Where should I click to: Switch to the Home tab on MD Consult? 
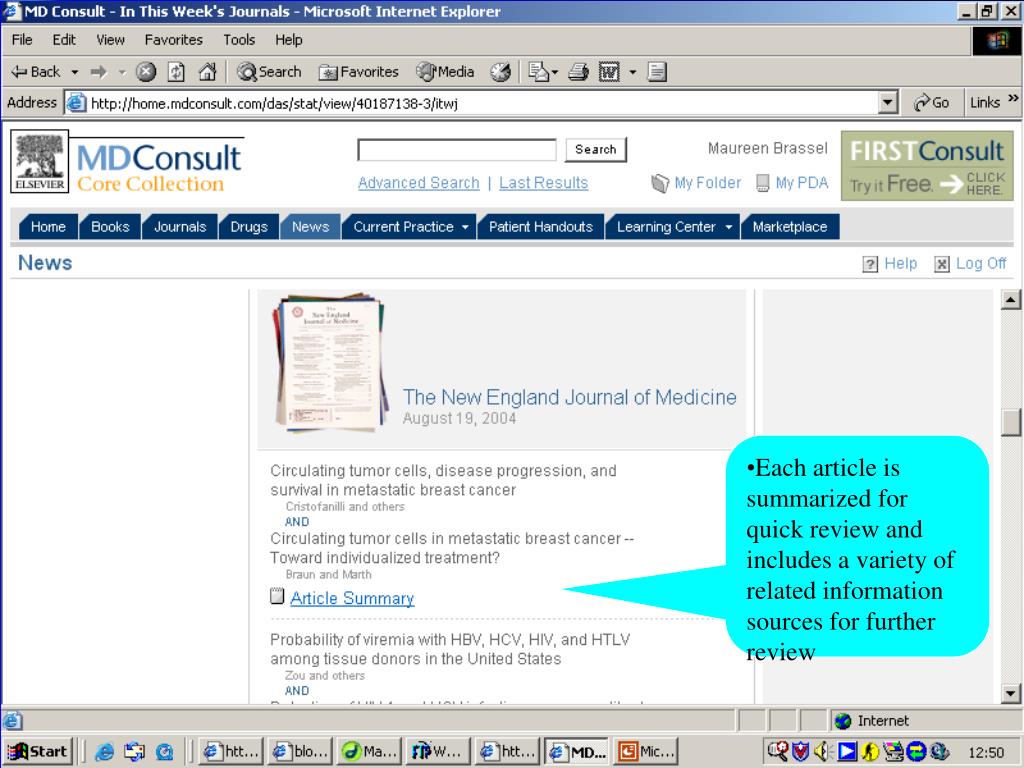(48, 227)
